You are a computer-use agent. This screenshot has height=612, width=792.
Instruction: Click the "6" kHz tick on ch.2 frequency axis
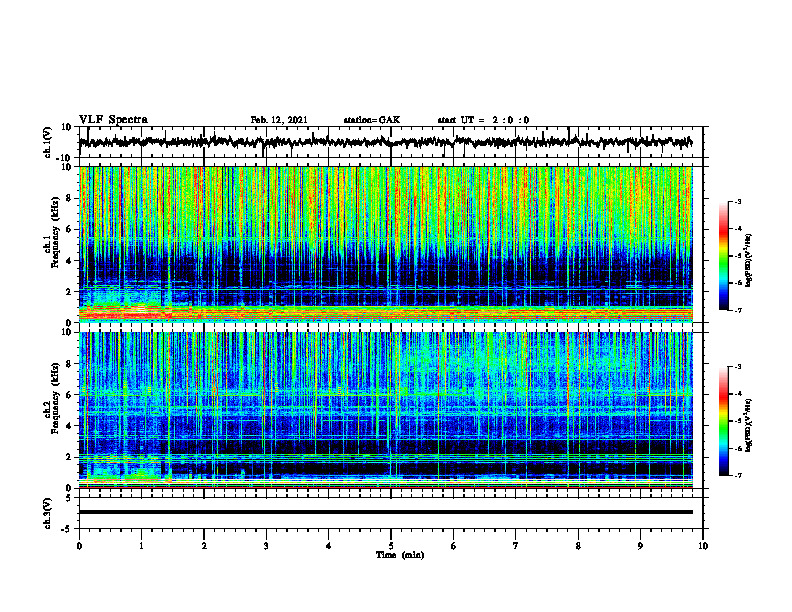tap(69, 395)
